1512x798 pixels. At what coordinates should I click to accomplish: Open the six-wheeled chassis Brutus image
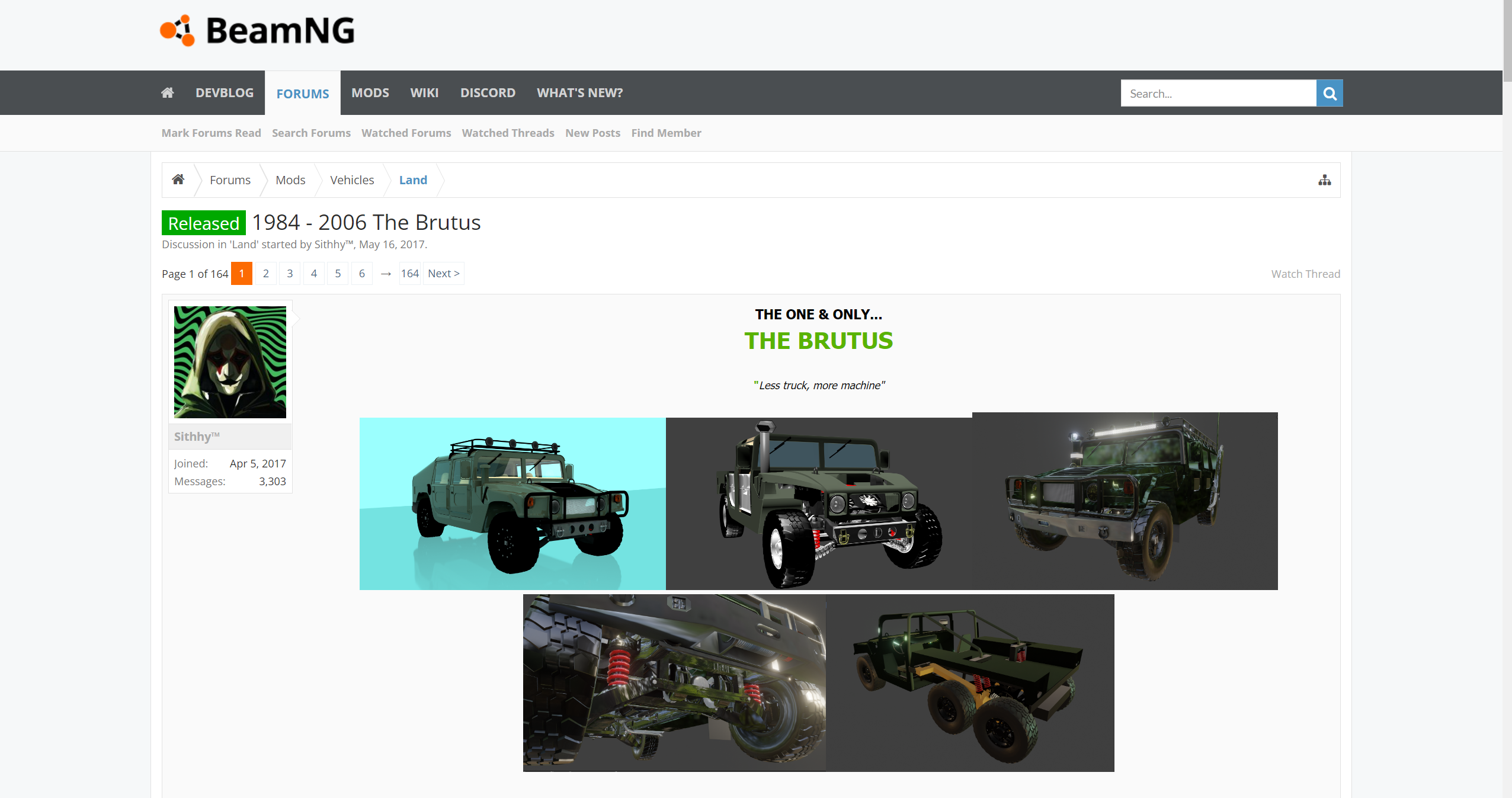(x=970, y=682)
